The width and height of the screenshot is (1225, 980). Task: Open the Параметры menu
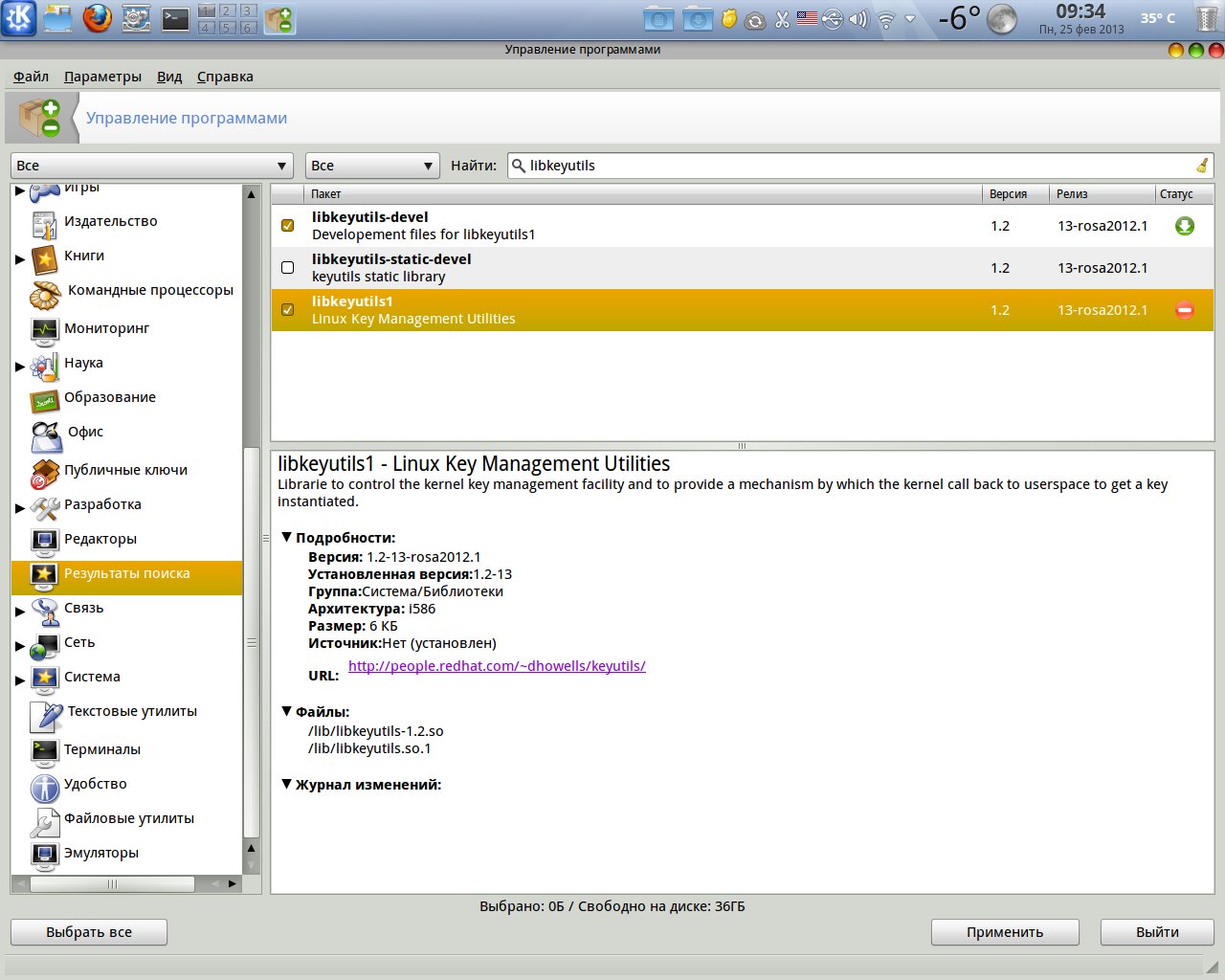click(x=102, y=77)
